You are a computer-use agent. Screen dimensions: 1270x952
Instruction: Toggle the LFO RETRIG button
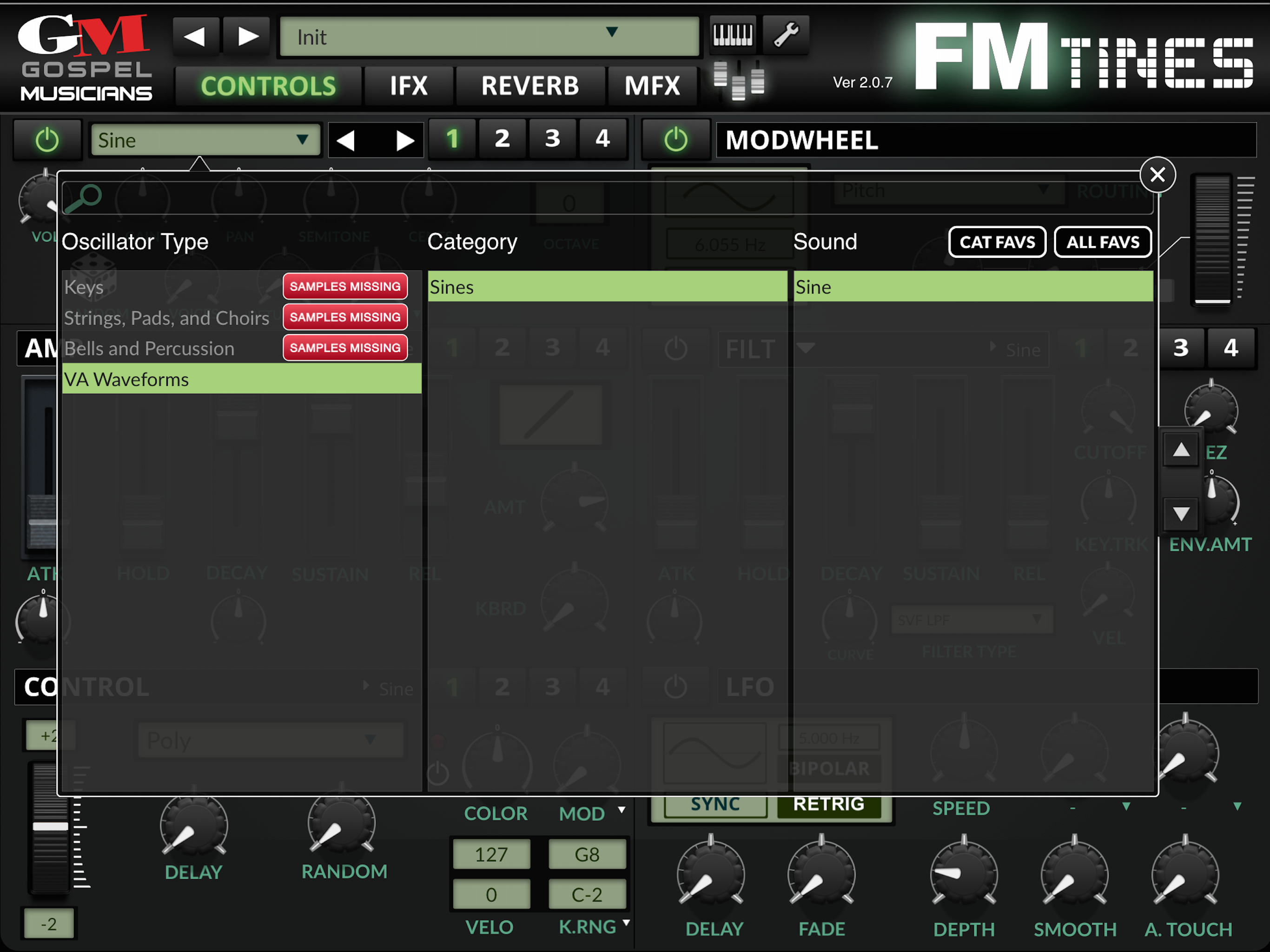(828, 805)
